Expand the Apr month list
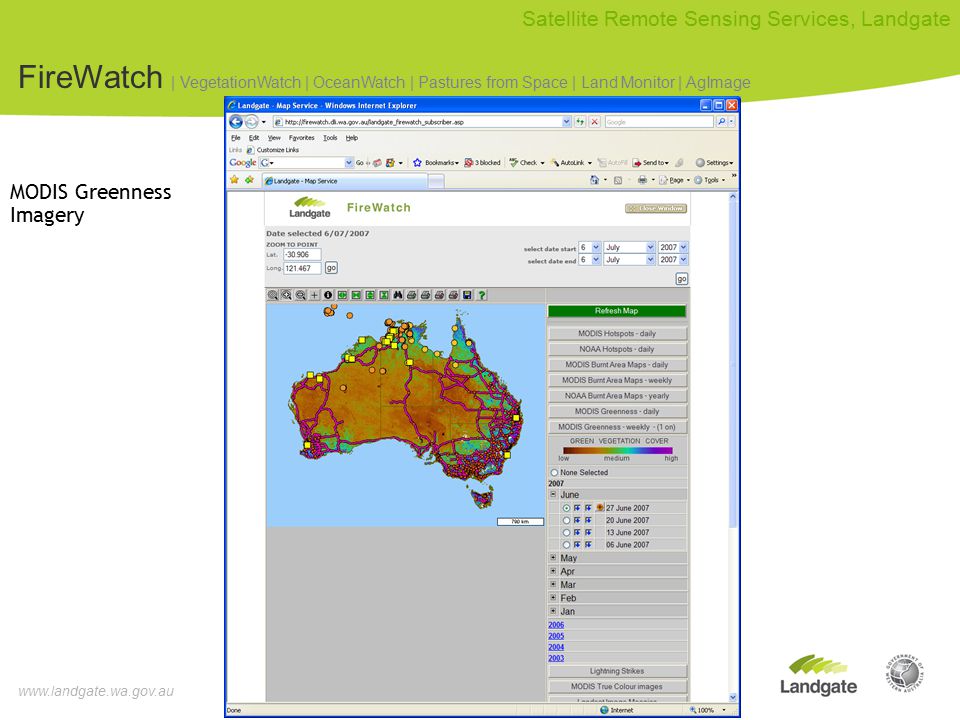 pyautogui.click(x=553, y=571)
